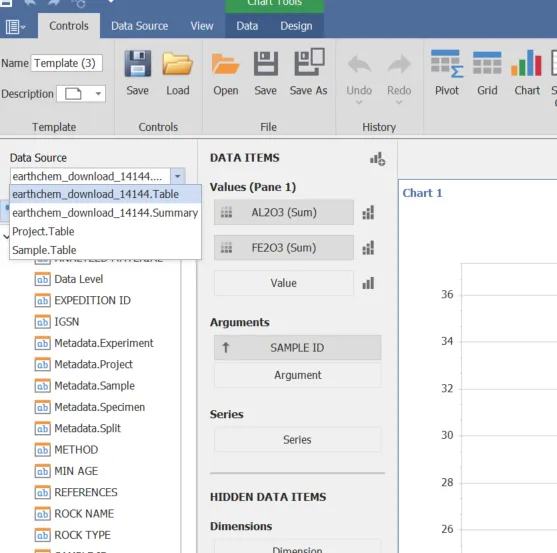
Task: Select the Metadata.Experiment field
Action: [104, 343]
